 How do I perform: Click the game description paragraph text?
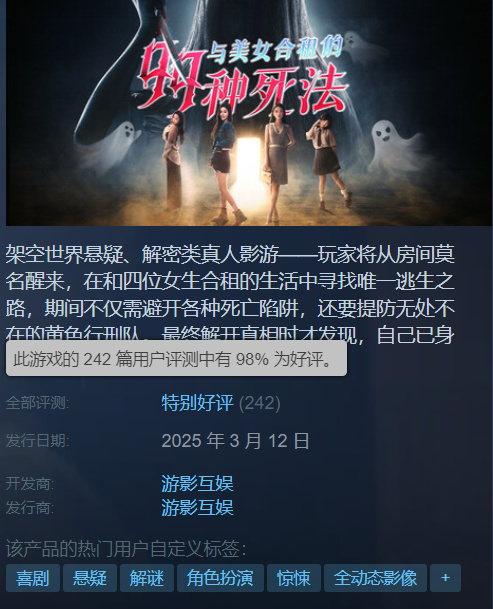pos(230,294)
